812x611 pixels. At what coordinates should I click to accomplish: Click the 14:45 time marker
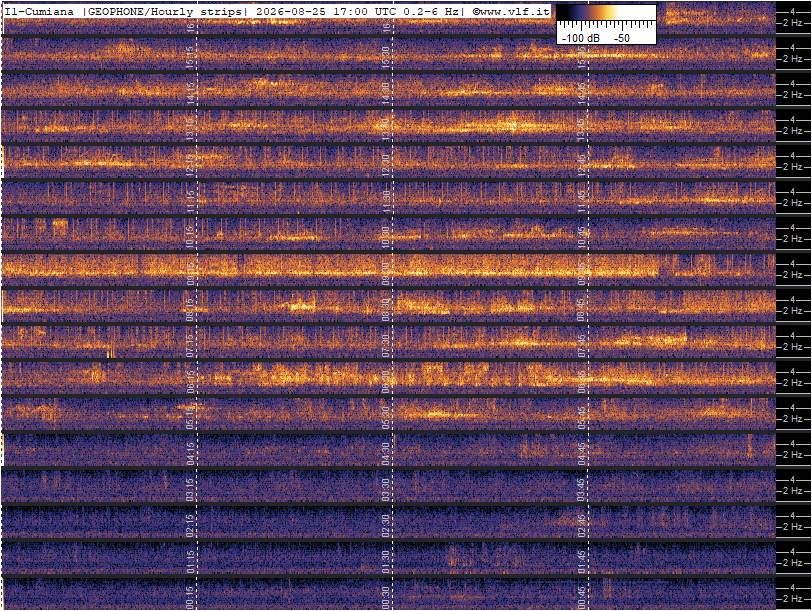582,93
